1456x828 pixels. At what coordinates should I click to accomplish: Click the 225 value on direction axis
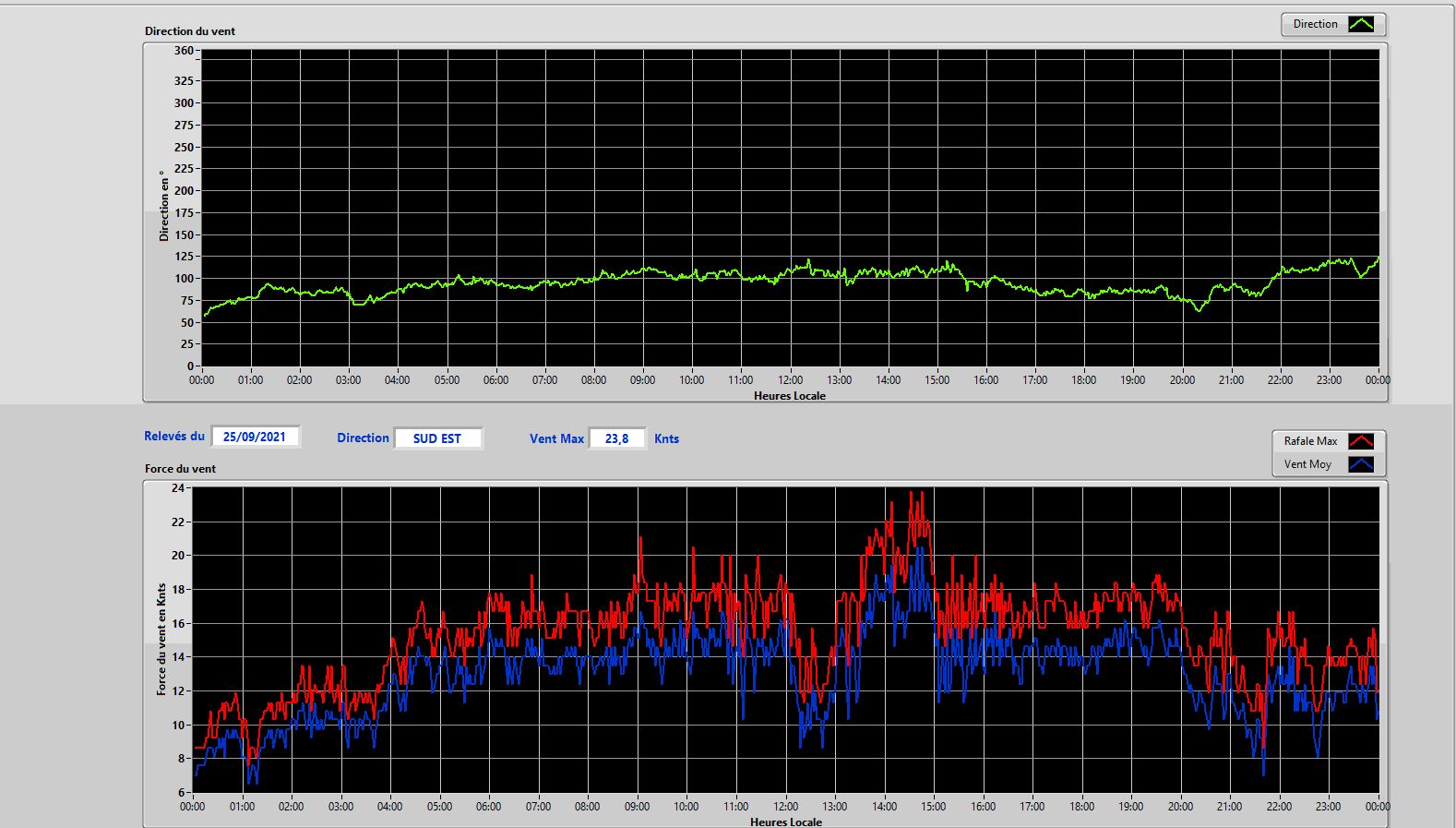click(184, 169)
